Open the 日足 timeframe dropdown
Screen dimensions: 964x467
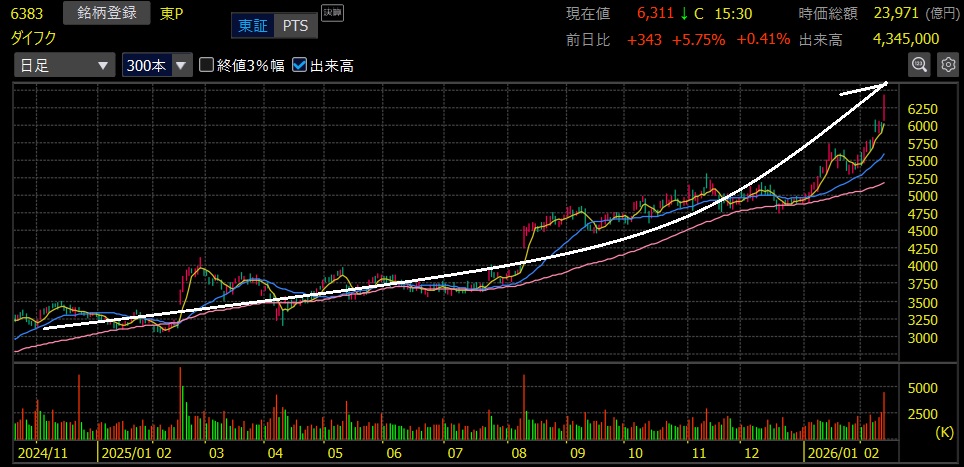(63, 66)
